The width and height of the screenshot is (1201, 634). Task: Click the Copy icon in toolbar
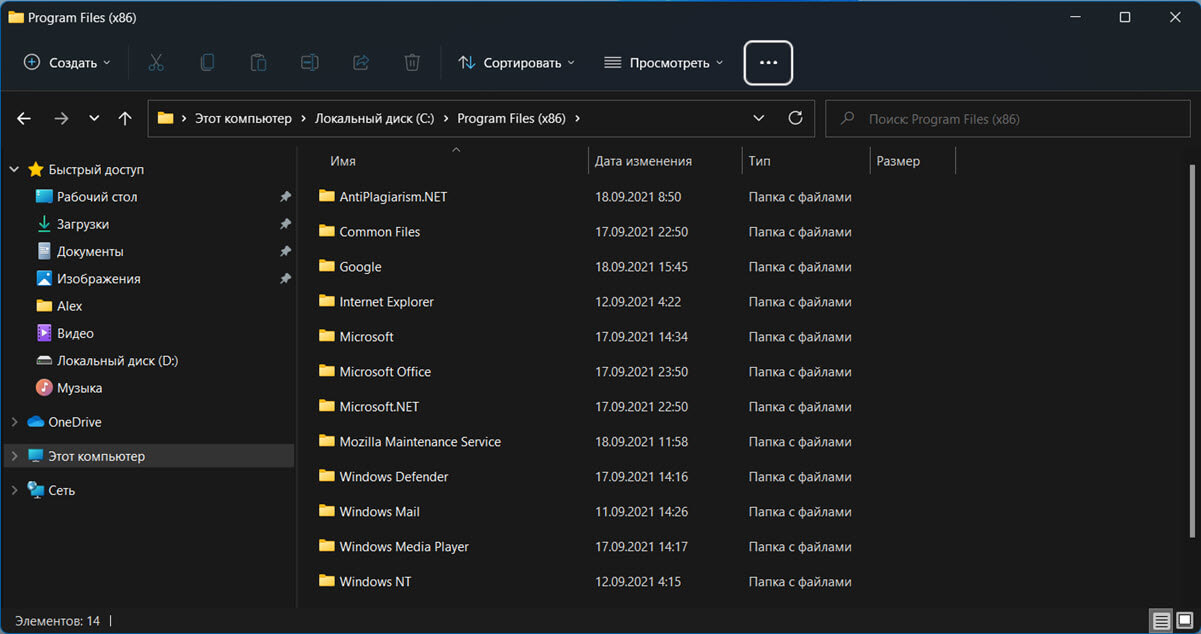[x=207, y=62]
